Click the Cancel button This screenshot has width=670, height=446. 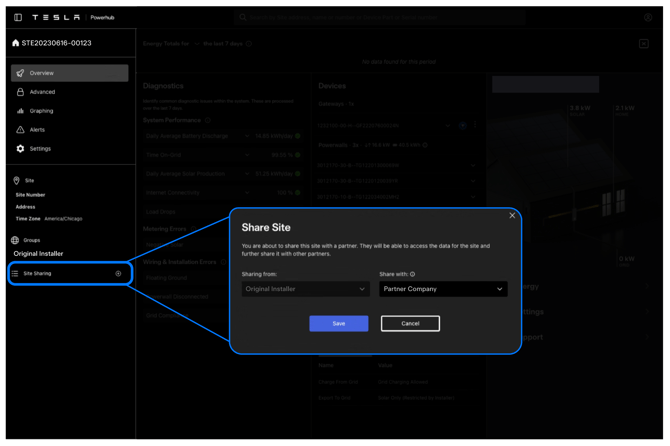tap(410, 323)
